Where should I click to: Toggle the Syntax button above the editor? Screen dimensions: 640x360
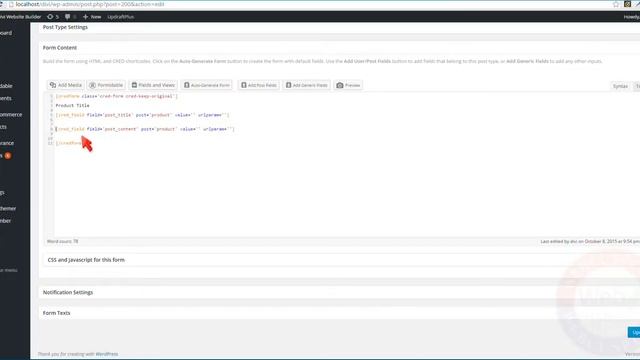click(x=620, y=86)
